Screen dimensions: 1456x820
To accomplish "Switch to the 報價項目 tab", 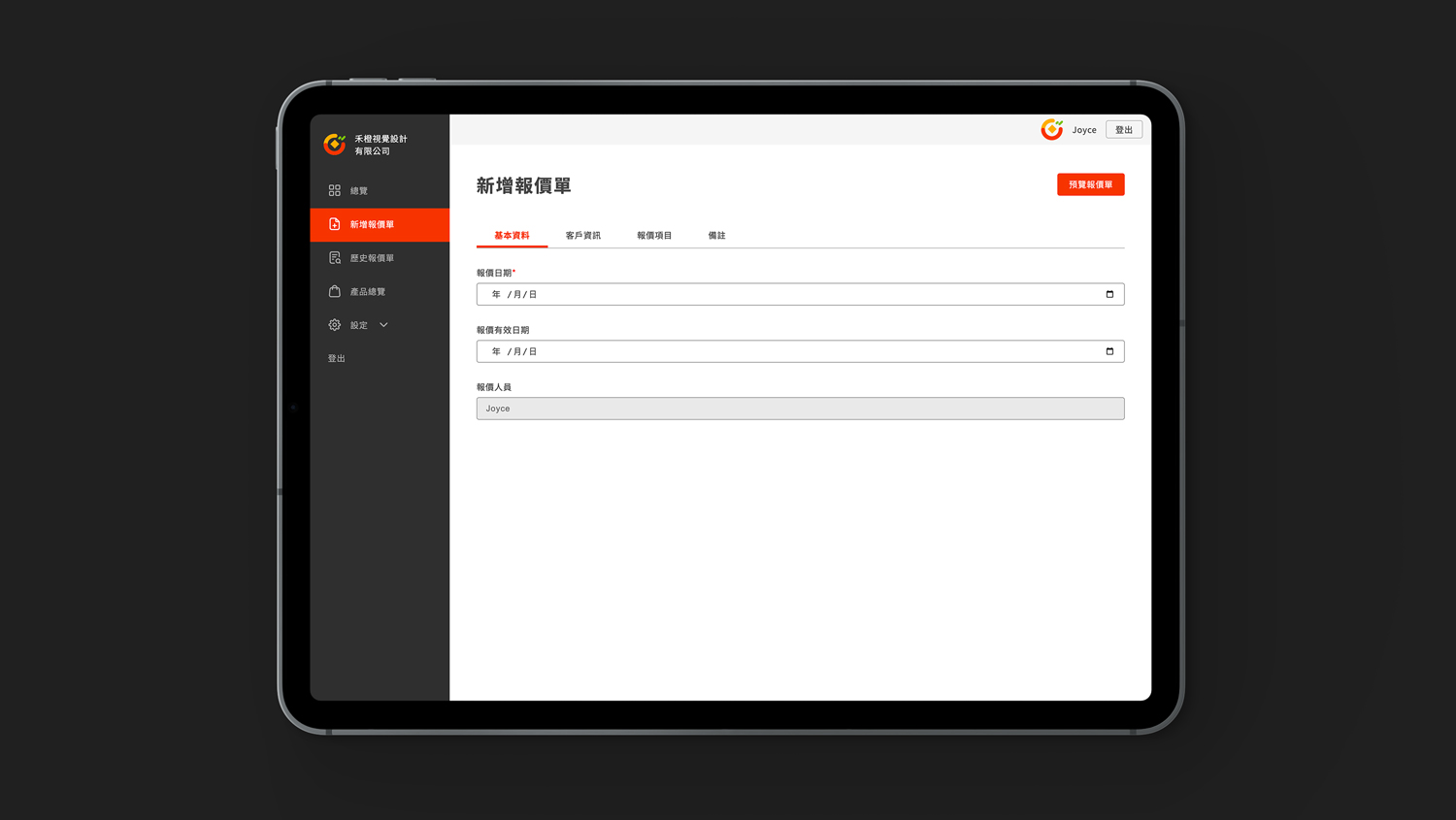I will pyautogui.click(x=654, y=236).
